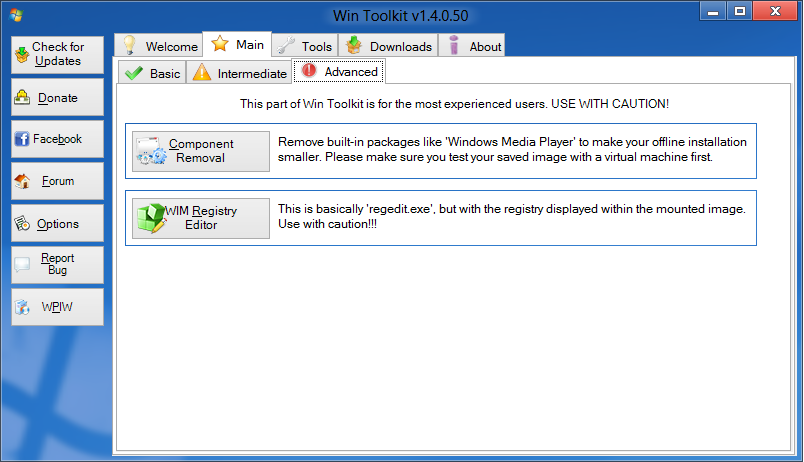Click the Win Toolkit v1.4.0.50 title
804x462 pixels.
[x=400, y=16]
